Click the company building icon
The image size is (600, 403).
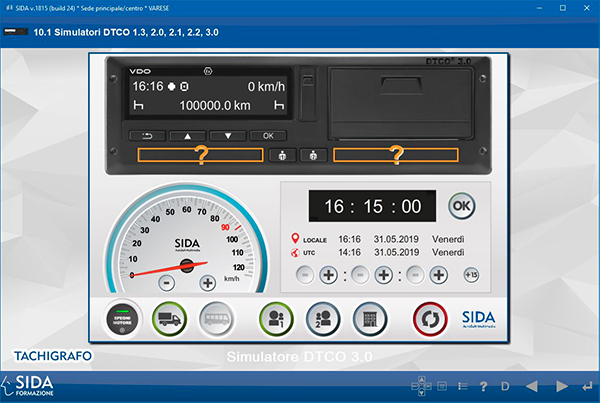[370, 318]
